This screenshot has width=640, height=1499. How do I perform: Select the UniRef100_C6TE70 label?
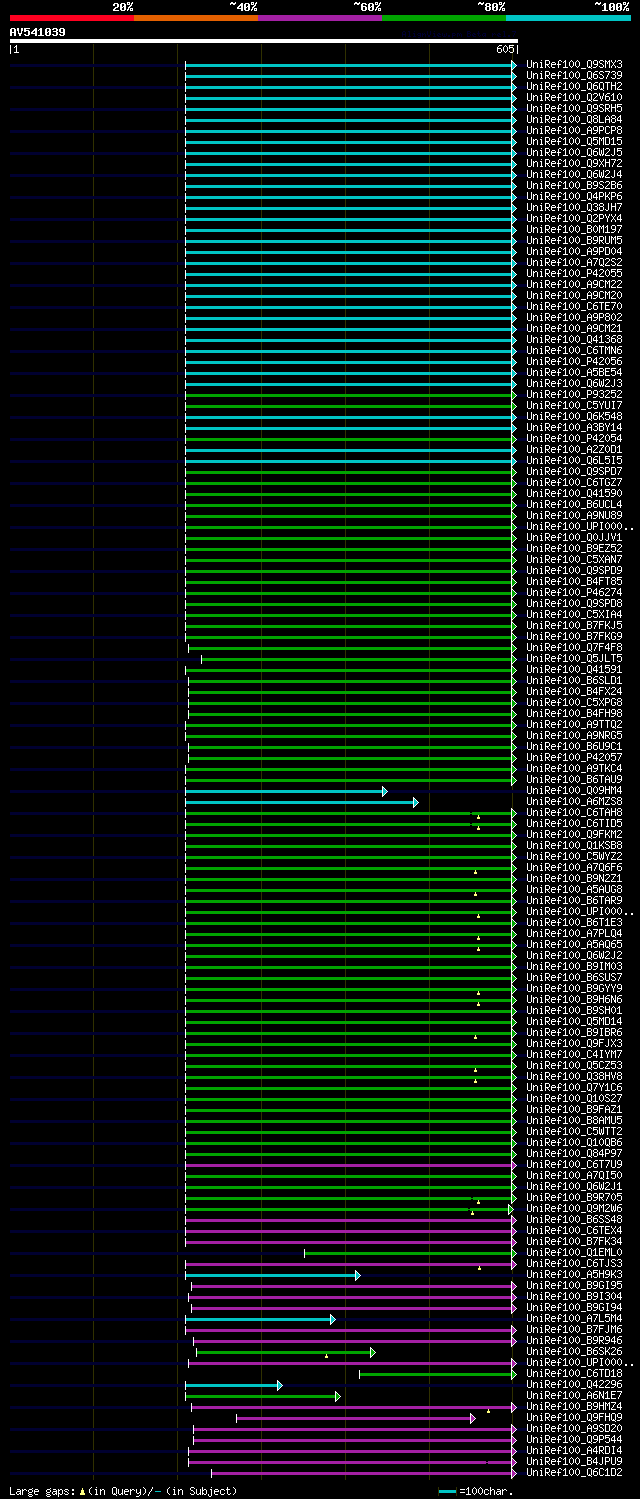pos(574,307)
